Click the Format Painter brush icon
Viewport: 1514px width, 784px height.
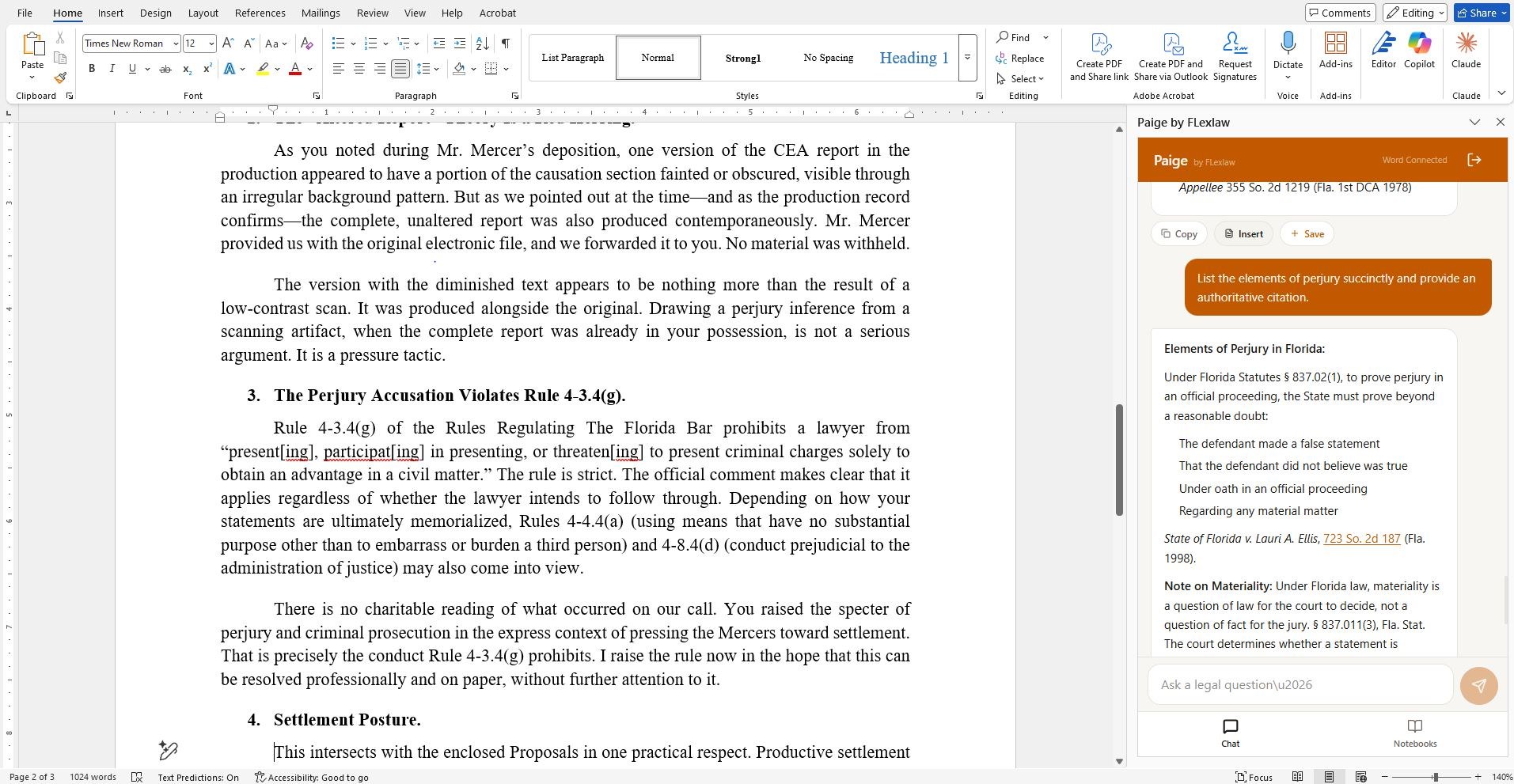pos(60,78)
